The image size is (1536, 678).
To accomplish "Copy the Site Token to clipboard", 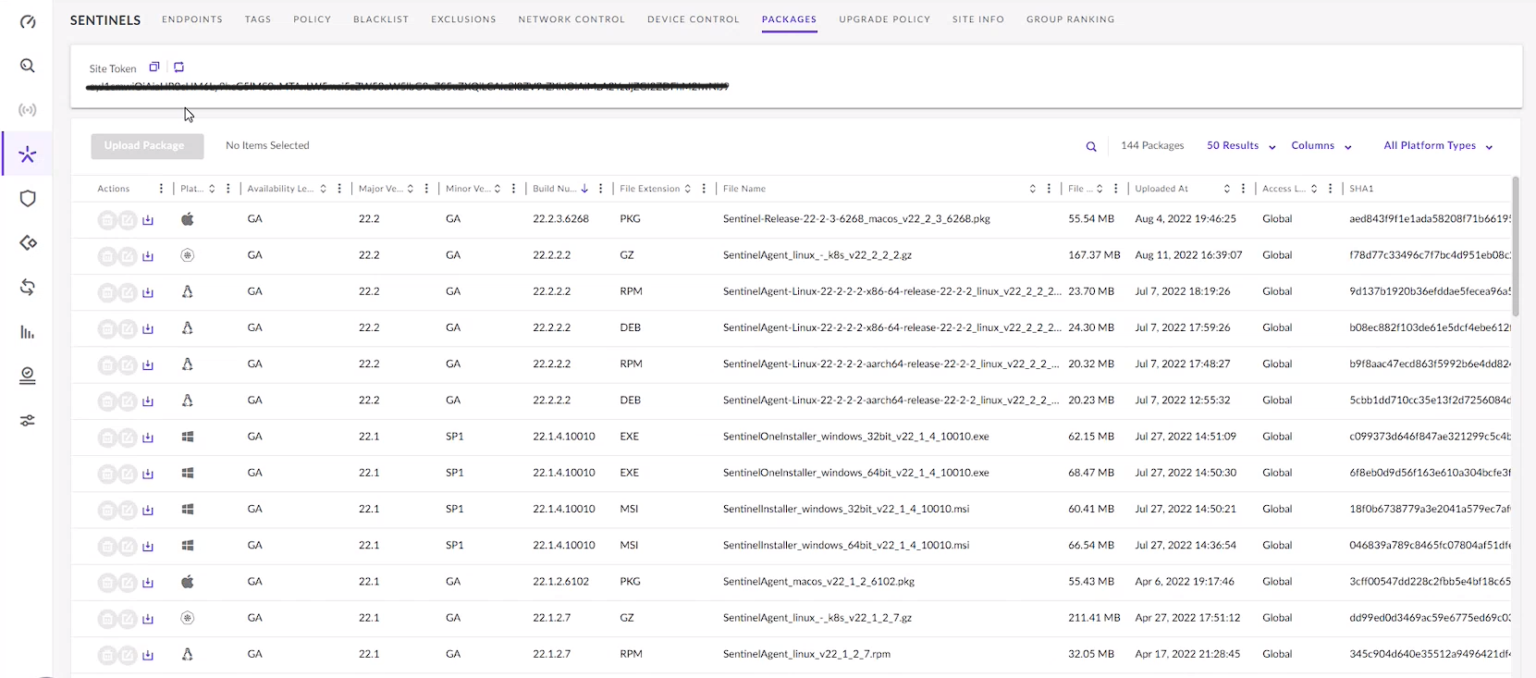I will click(154, 67).
